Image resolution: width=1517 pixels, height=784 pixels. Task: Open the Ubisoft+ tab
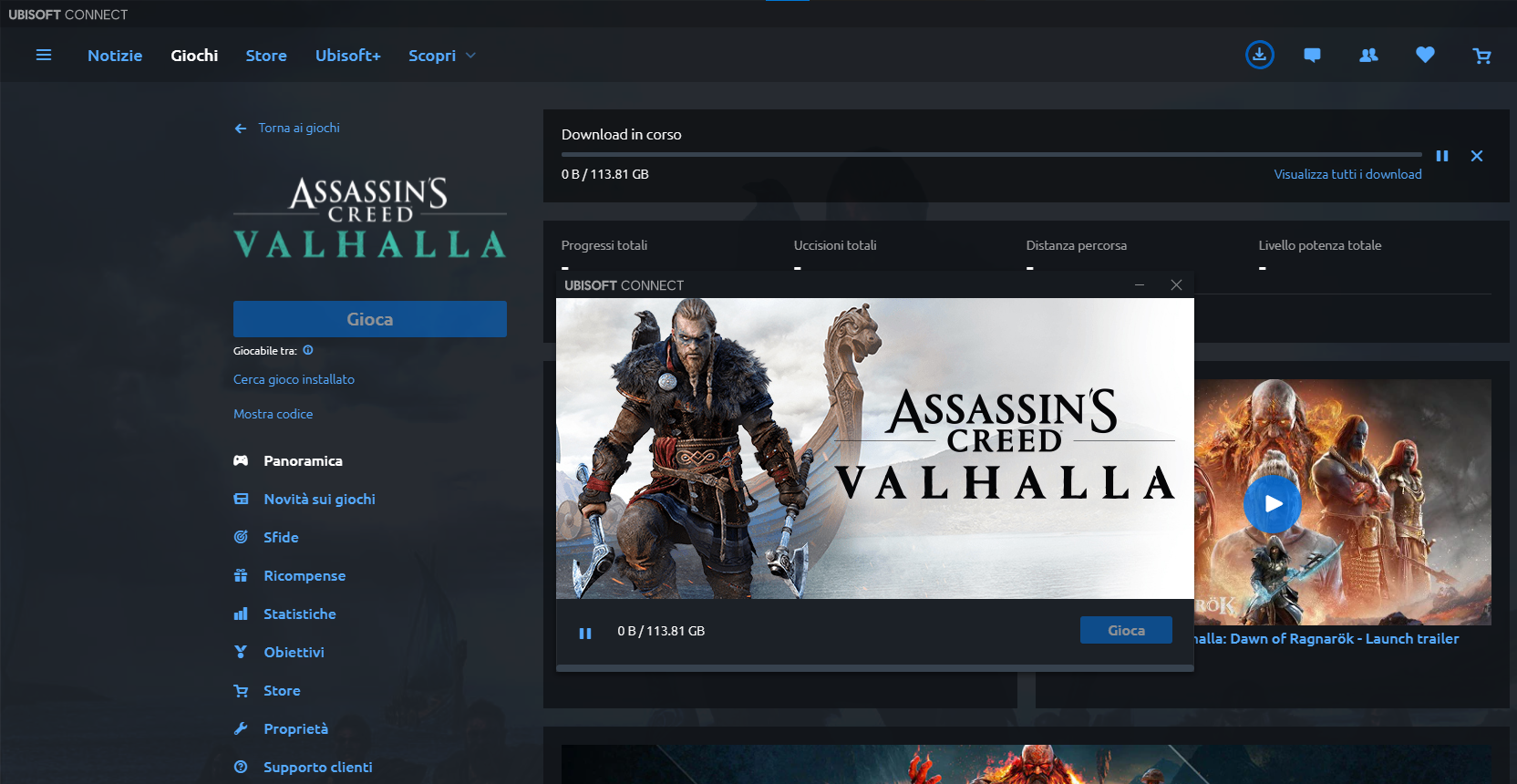348,56
